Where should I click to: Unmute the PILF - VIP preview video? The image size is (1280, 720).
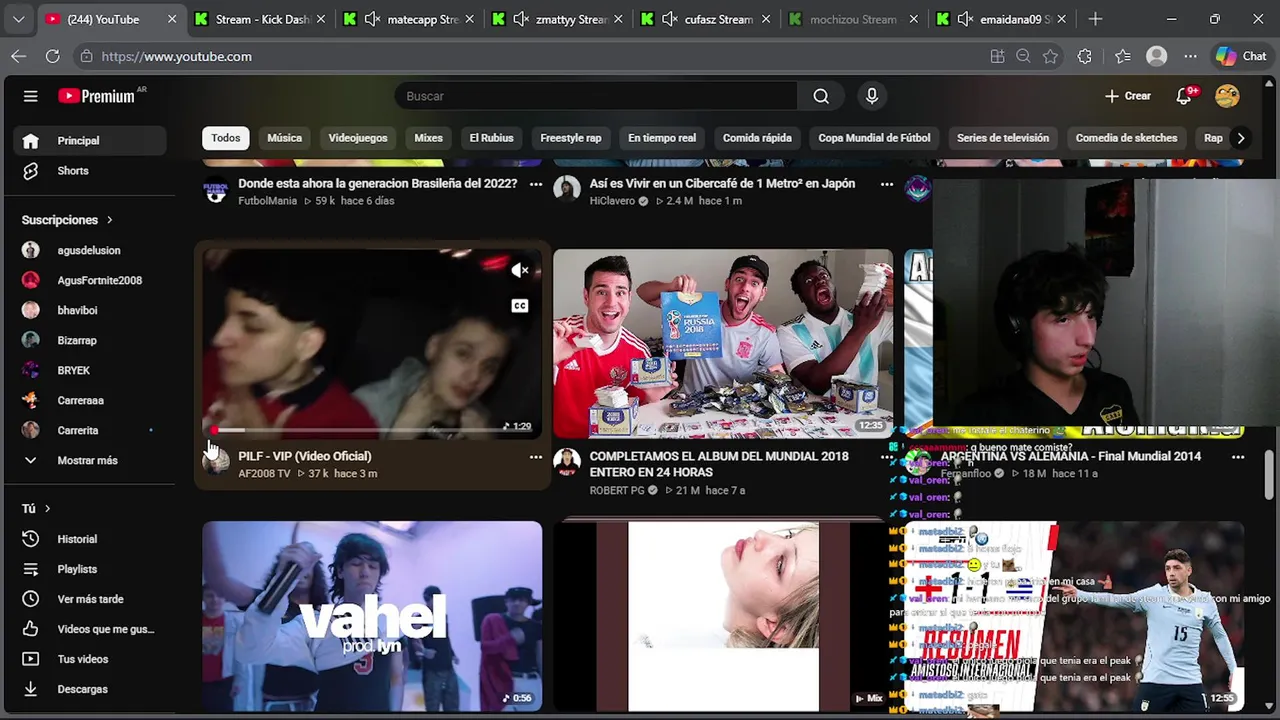[520, 270]
